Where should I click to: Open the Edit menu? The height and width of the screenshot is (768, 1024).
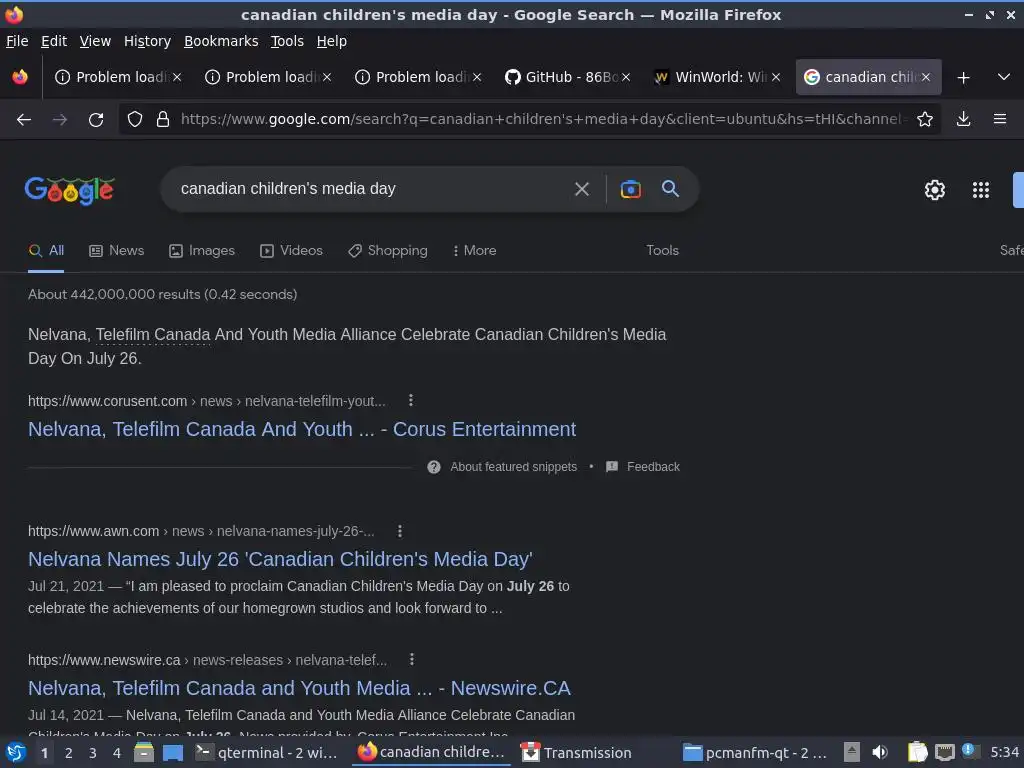[x=54, y=41]
